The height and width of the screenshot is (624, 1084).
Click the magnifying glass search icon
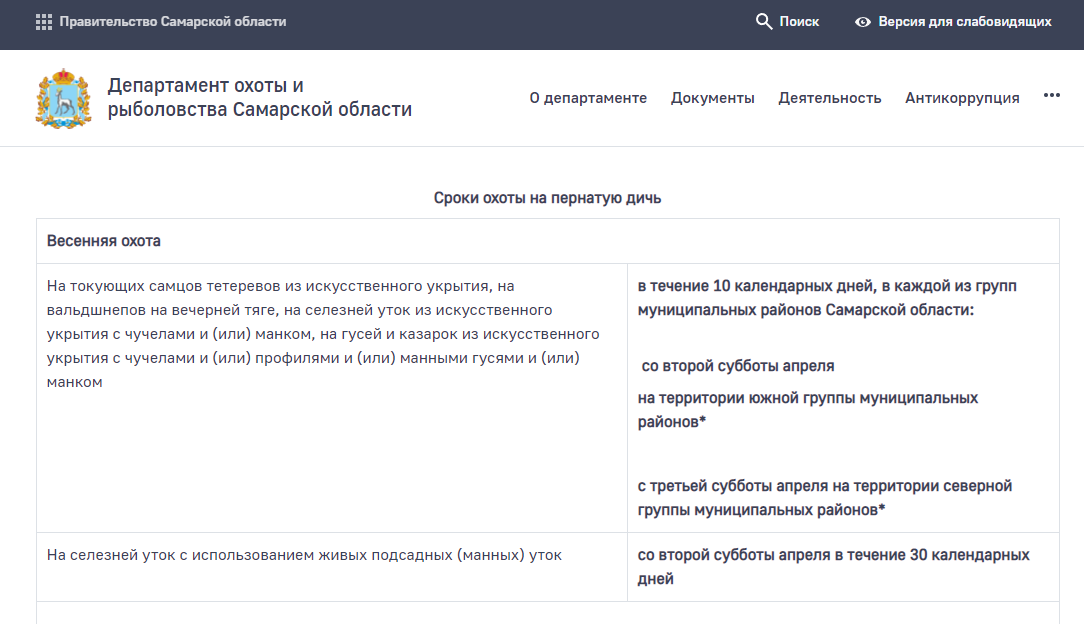764,21
